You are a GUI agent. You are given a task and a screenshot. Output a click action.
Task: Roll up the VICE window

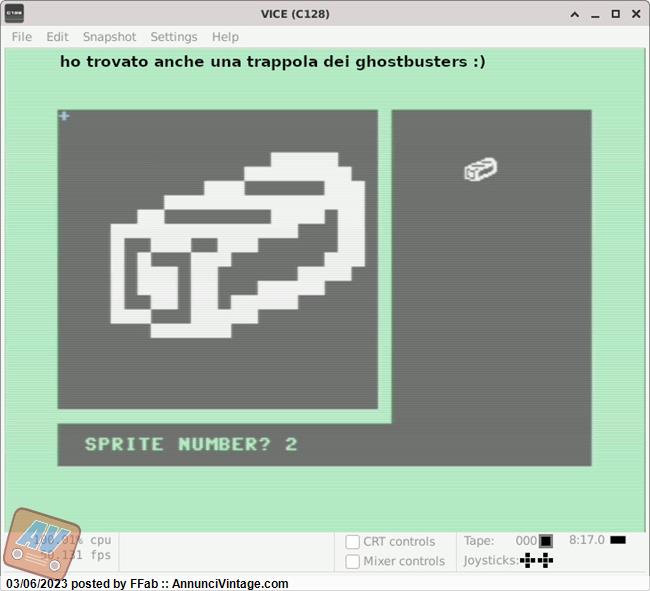[575, 14]
